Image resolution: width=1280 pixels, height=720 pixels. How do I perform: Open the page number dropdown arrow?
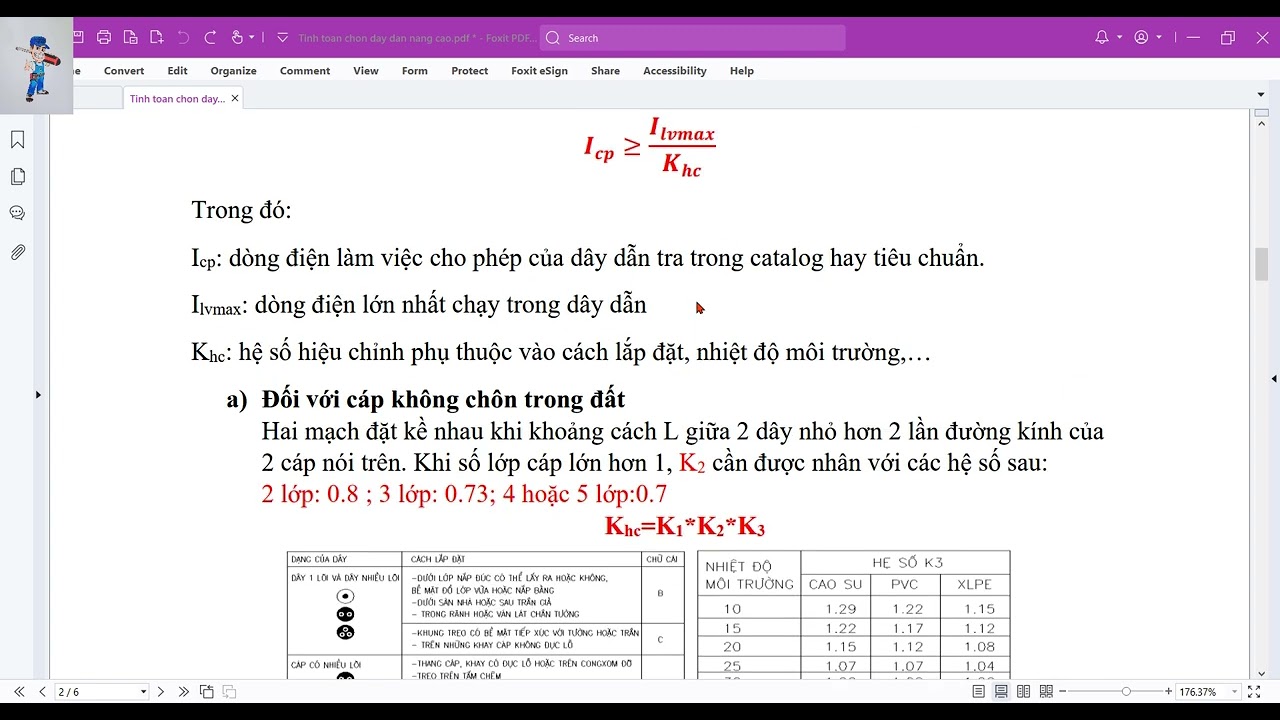(x=143, y=692)
